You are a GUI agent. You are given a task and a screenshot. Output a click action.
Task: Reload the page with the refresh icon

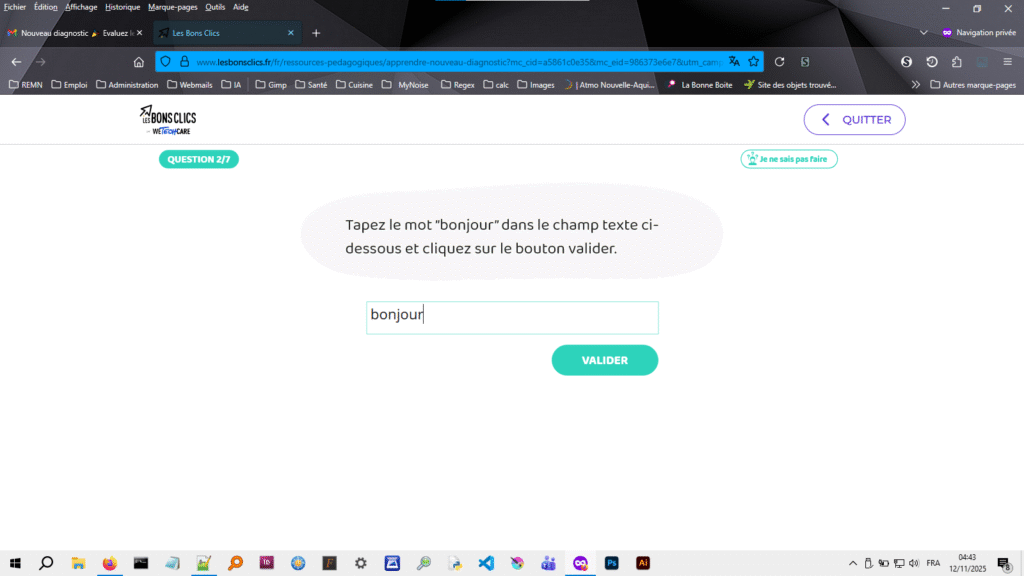(779, 61)
